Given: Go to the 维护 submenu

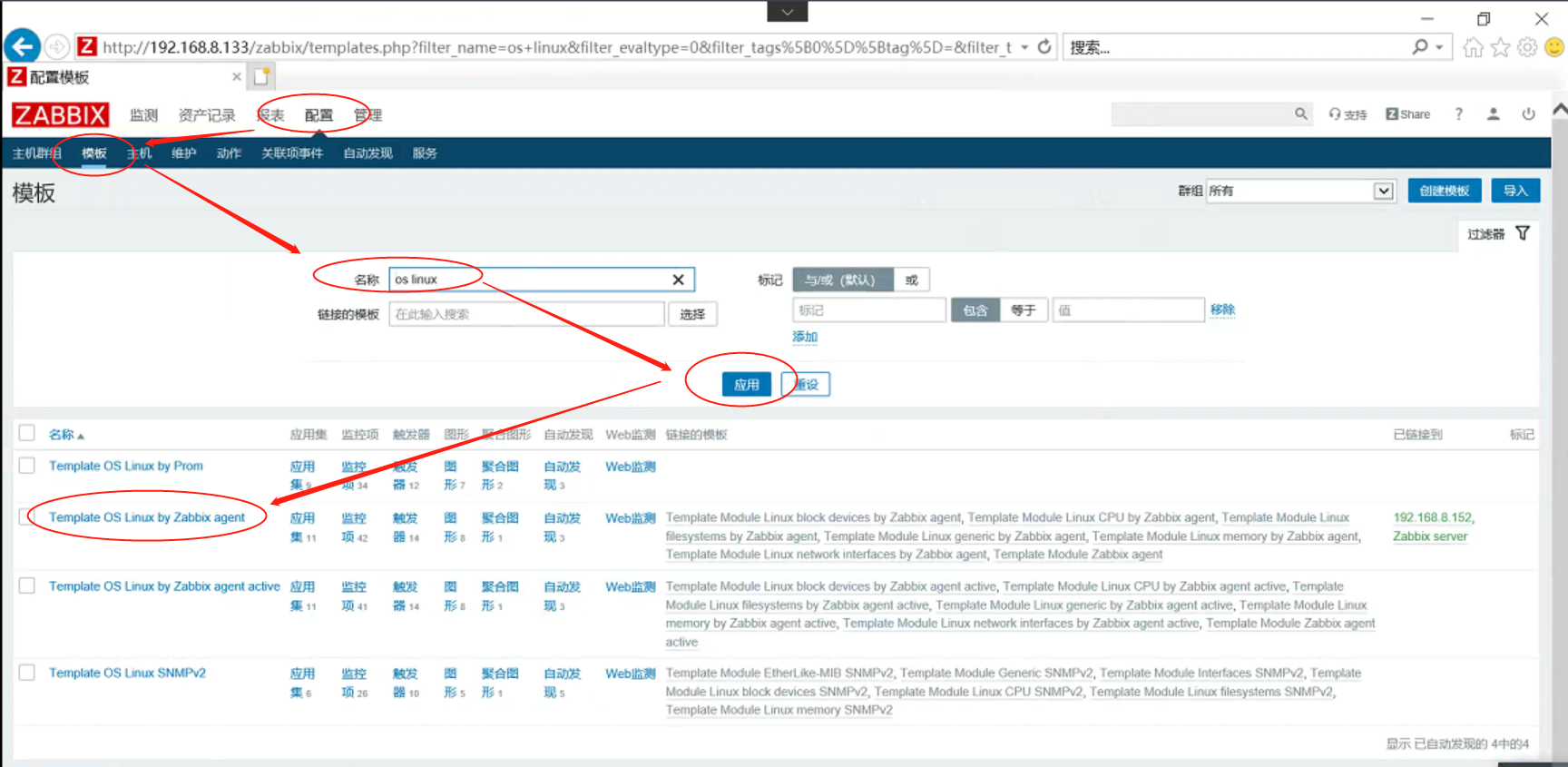Looking at the screenshot, I should [x=183, y=153].
